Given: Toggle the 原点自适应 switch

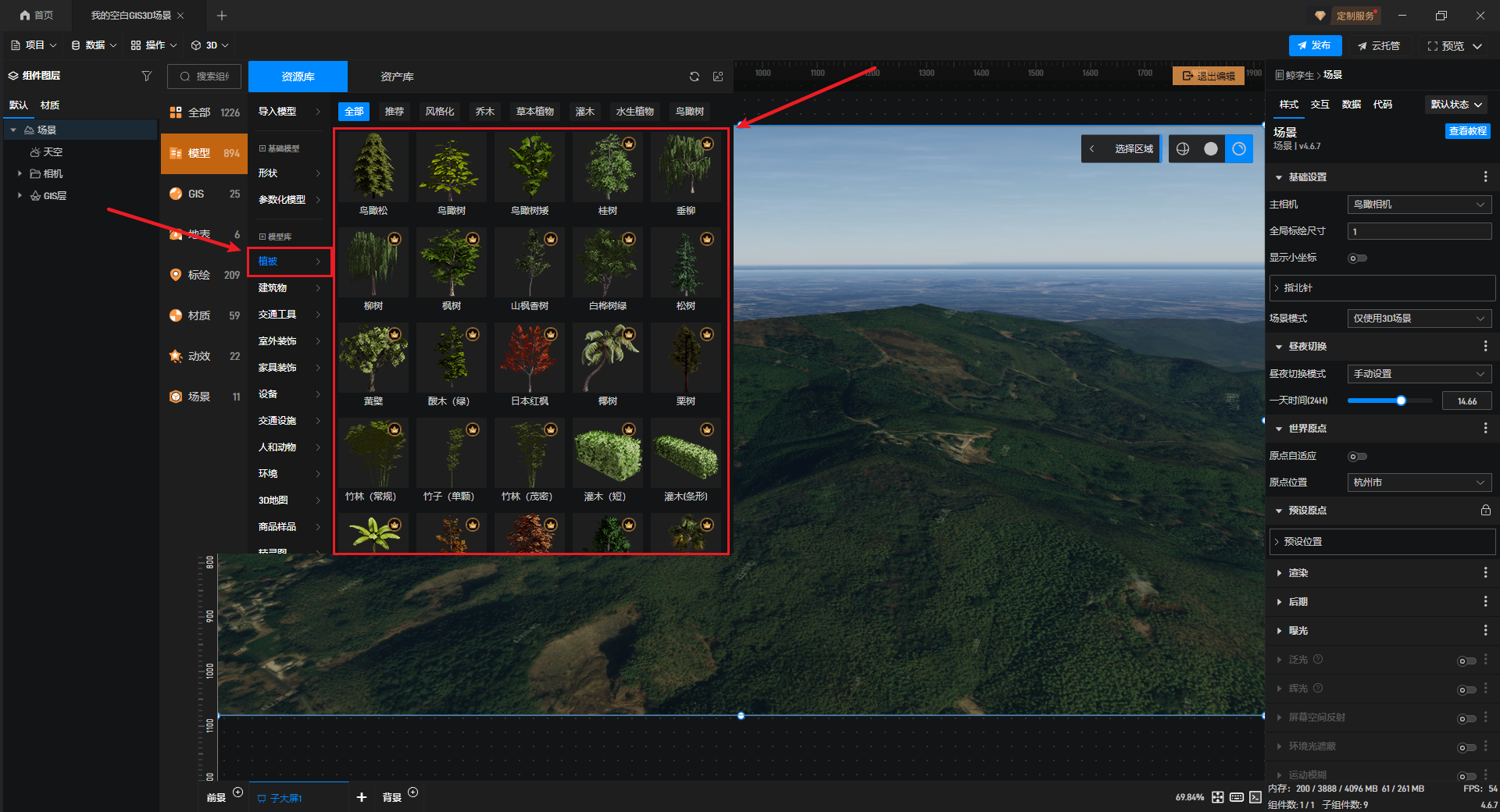Looking at the screenshot, I should [x=1357, y=457].
